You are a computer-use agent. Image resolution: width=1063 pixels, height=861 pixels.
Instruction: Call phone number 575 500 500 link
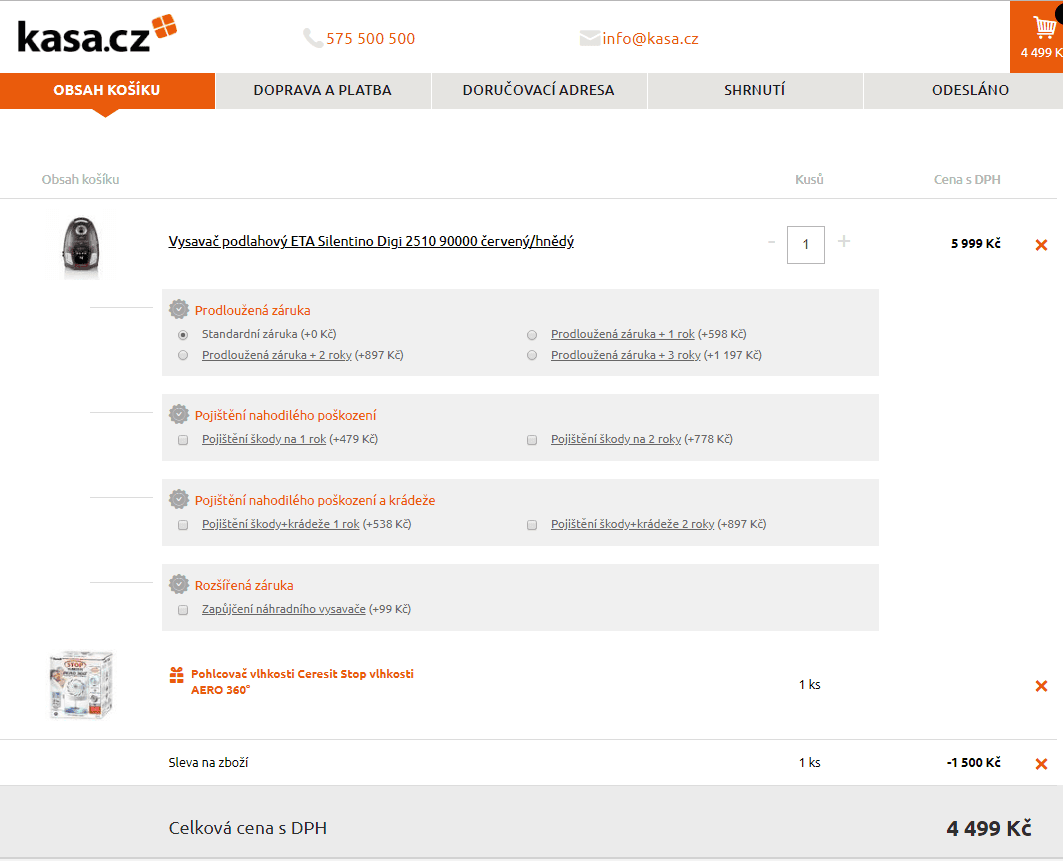click(x=371, y=39)
